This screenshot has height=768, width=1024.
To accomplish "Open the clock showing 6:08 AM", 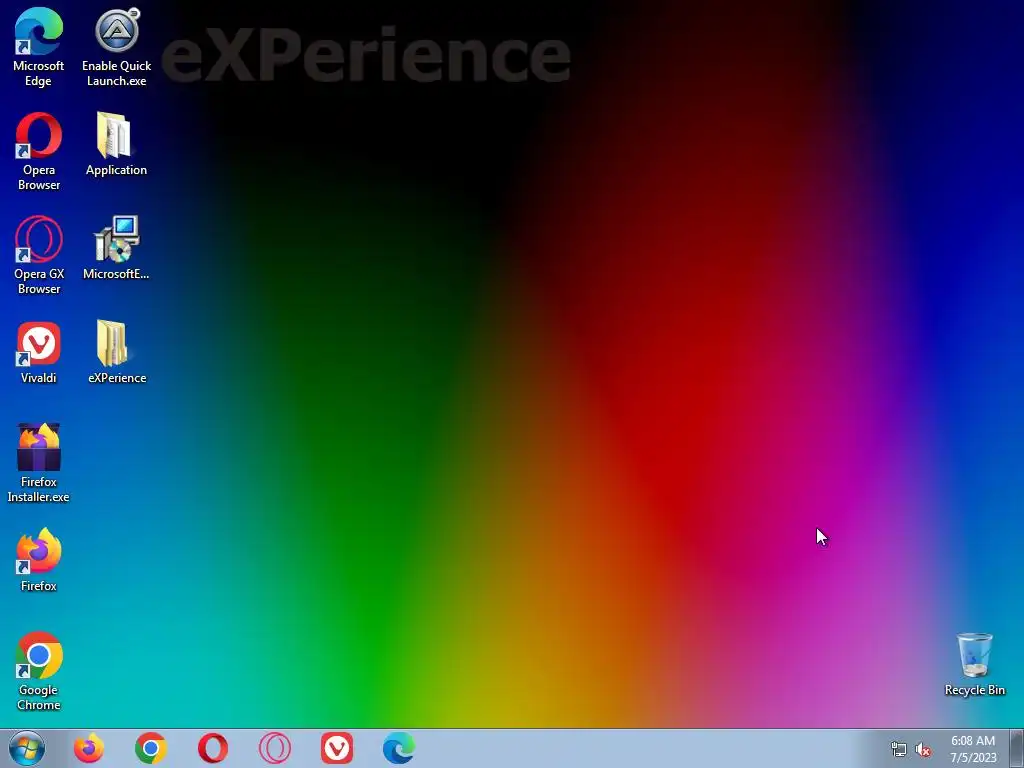I will 973,749.
